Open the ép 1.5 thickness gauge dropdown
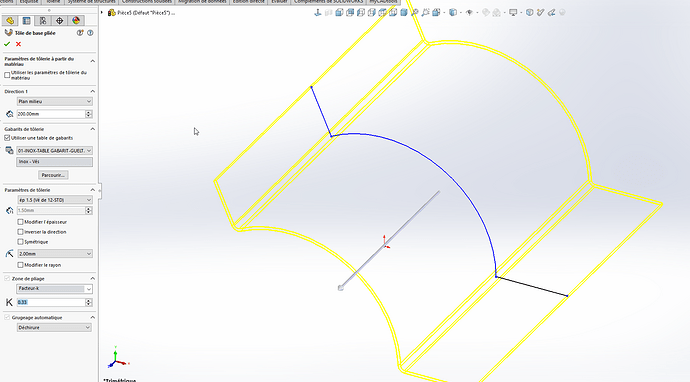 point(55,200)
